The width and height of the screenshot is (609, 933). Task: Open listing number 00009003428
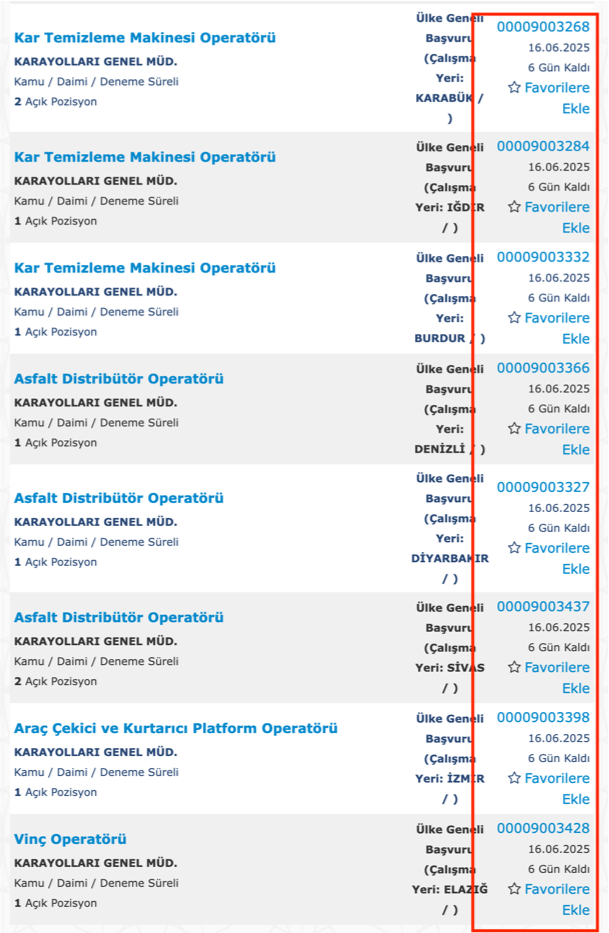point(543,828)
